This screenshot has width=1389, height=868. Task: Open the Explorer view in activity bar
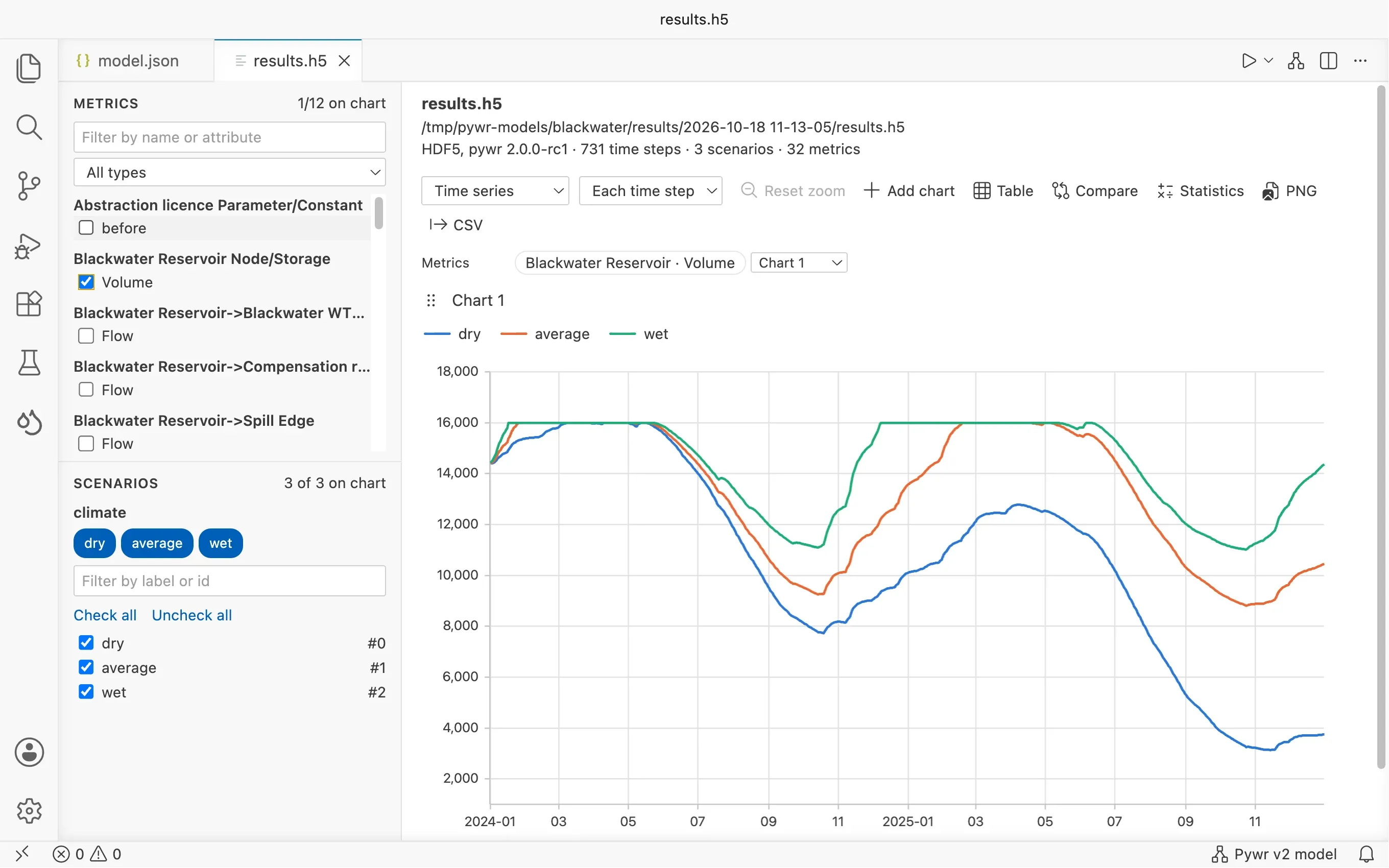tap(29, 68)
